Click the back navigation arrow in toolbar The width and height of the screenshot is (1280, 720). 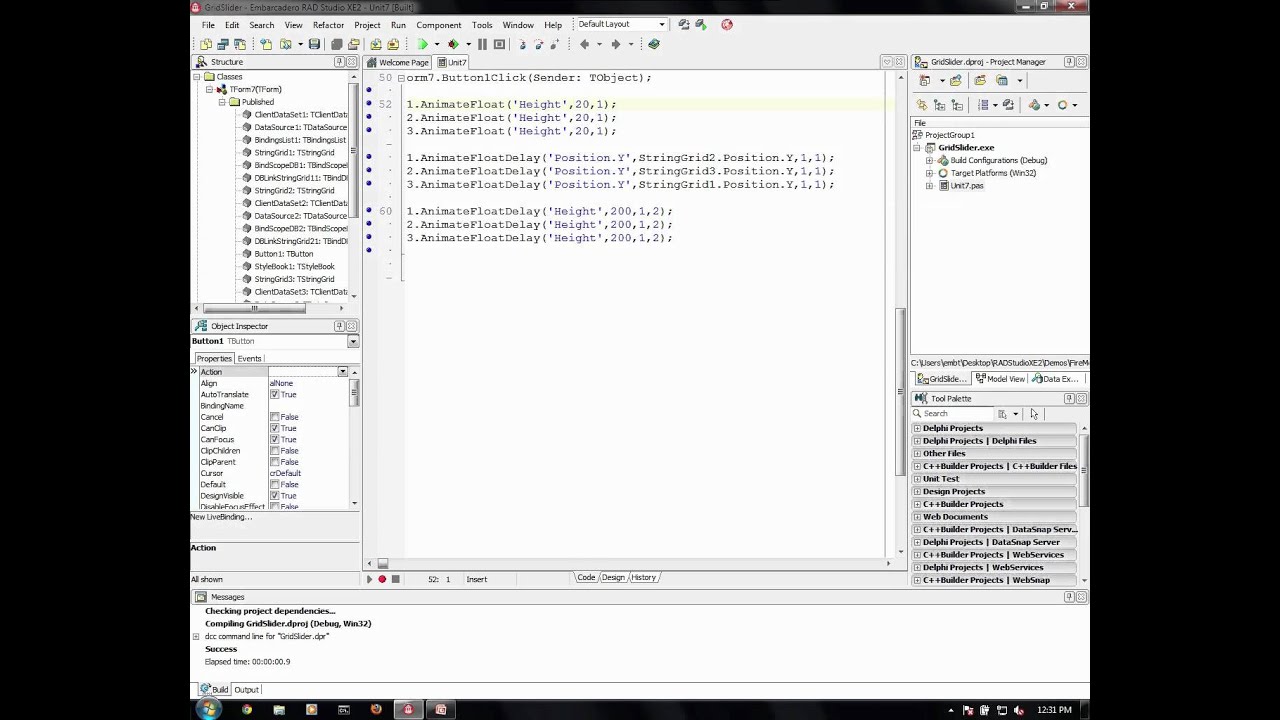coord(584,44)
